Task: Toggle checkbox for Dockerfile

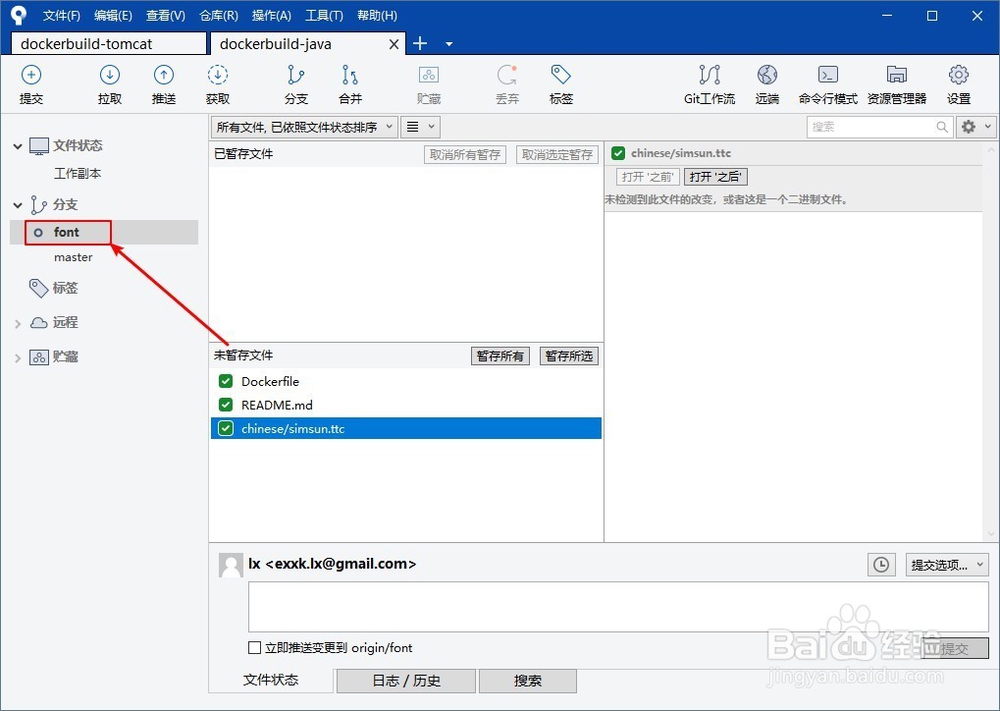Action: pos(226,381)
